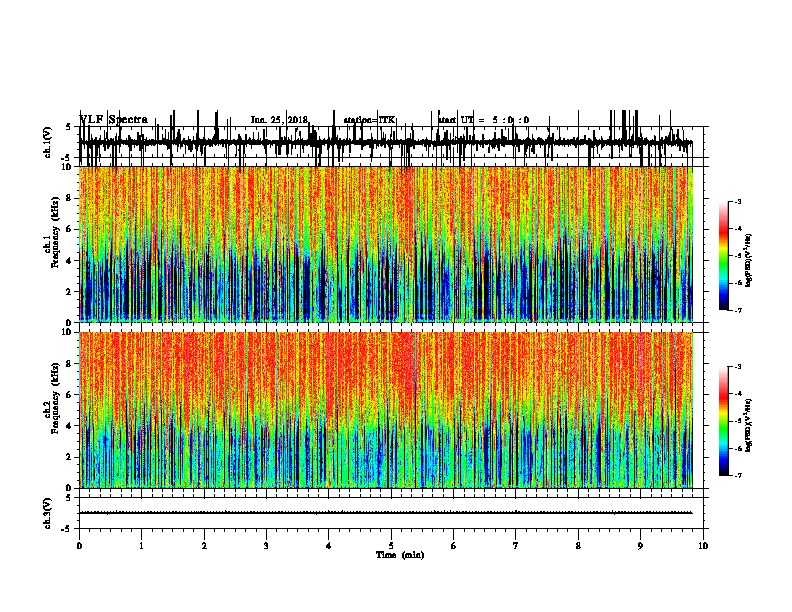Click the "-7" label on ch.2 colorbar
This screenshot has height=612, width=792.
(x=737, y=475)
